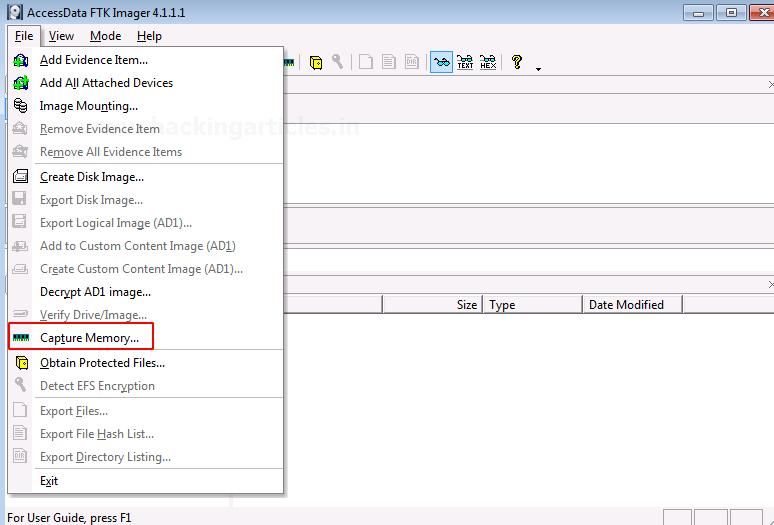
Task: Click the Detect EFS Encryption key toolbar icon
Action: pos(338,62)
